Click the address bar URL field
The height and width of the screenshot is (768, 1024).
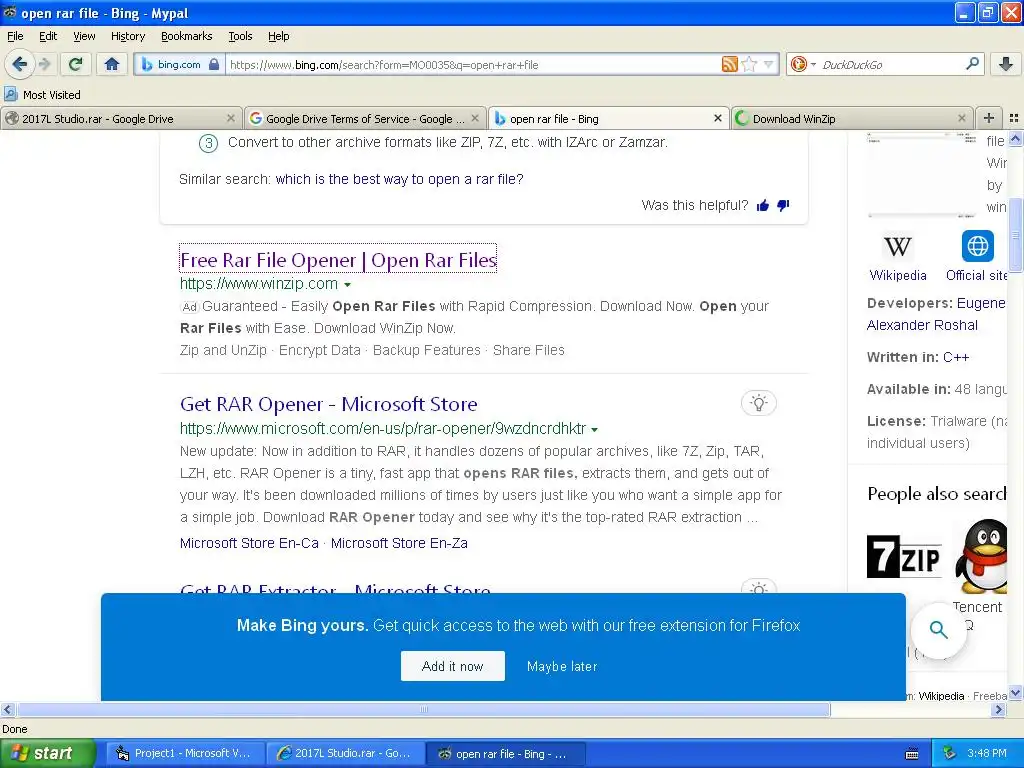click(472, 65)
